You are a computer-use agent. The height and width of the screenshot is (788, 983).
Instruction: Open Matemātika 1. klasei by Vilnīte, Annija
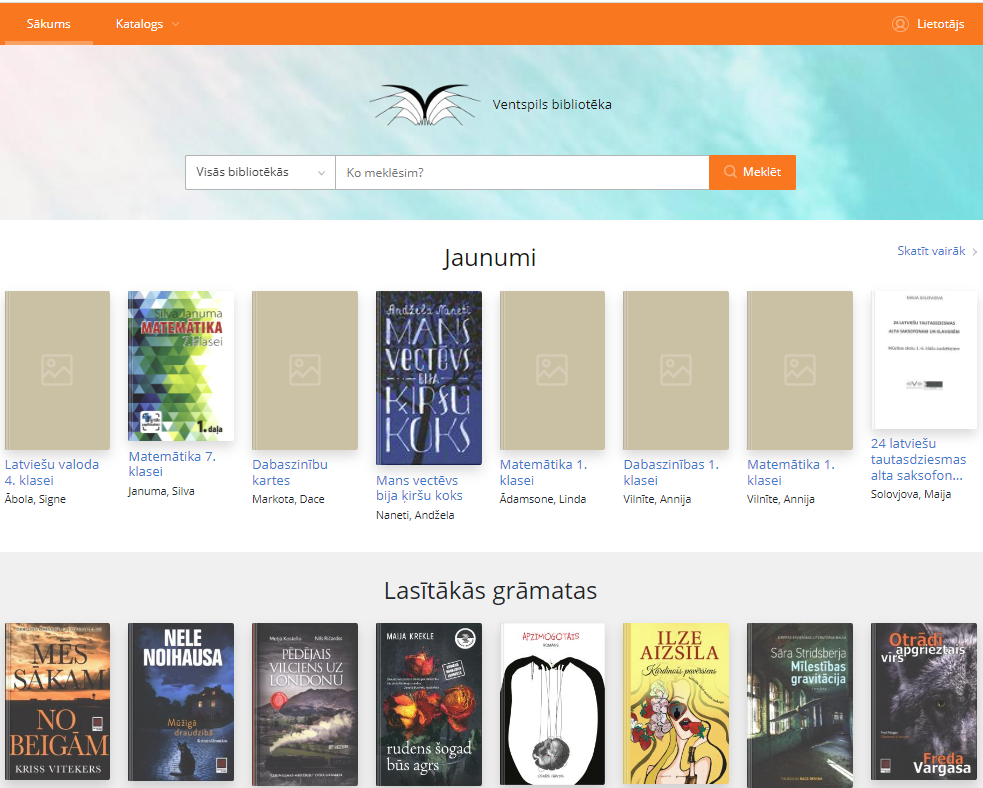791,472
